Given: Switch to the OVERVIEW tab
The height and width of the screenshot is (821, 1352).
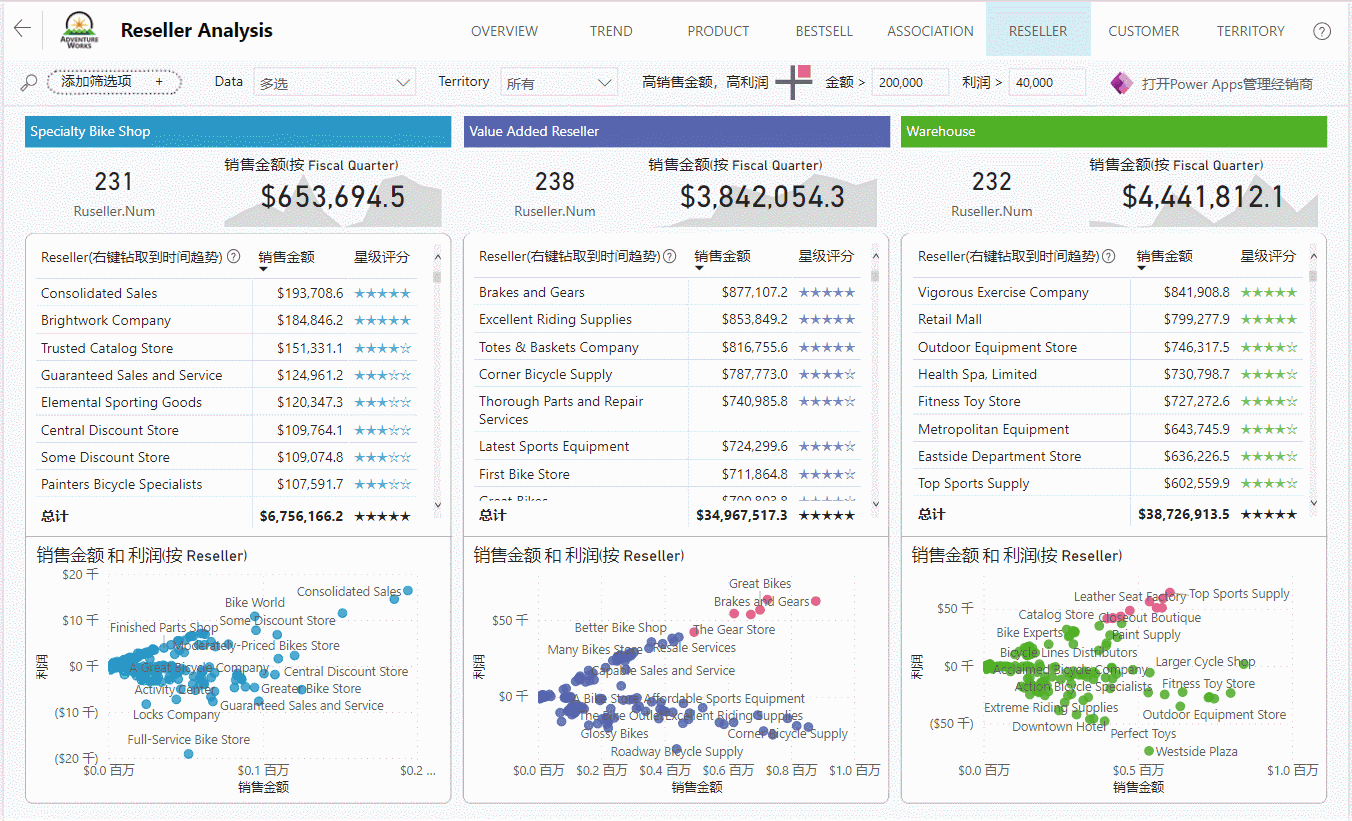Looking at the screenshot, I should tap(504, 31).
